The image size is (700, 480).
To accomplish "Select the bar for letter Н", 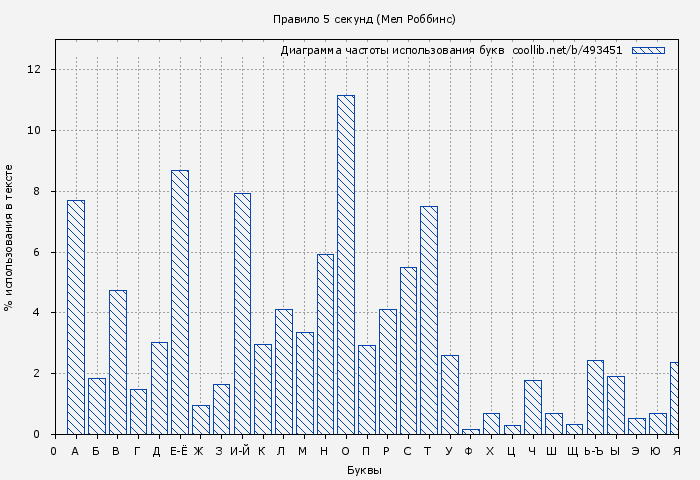I will 325,344.
